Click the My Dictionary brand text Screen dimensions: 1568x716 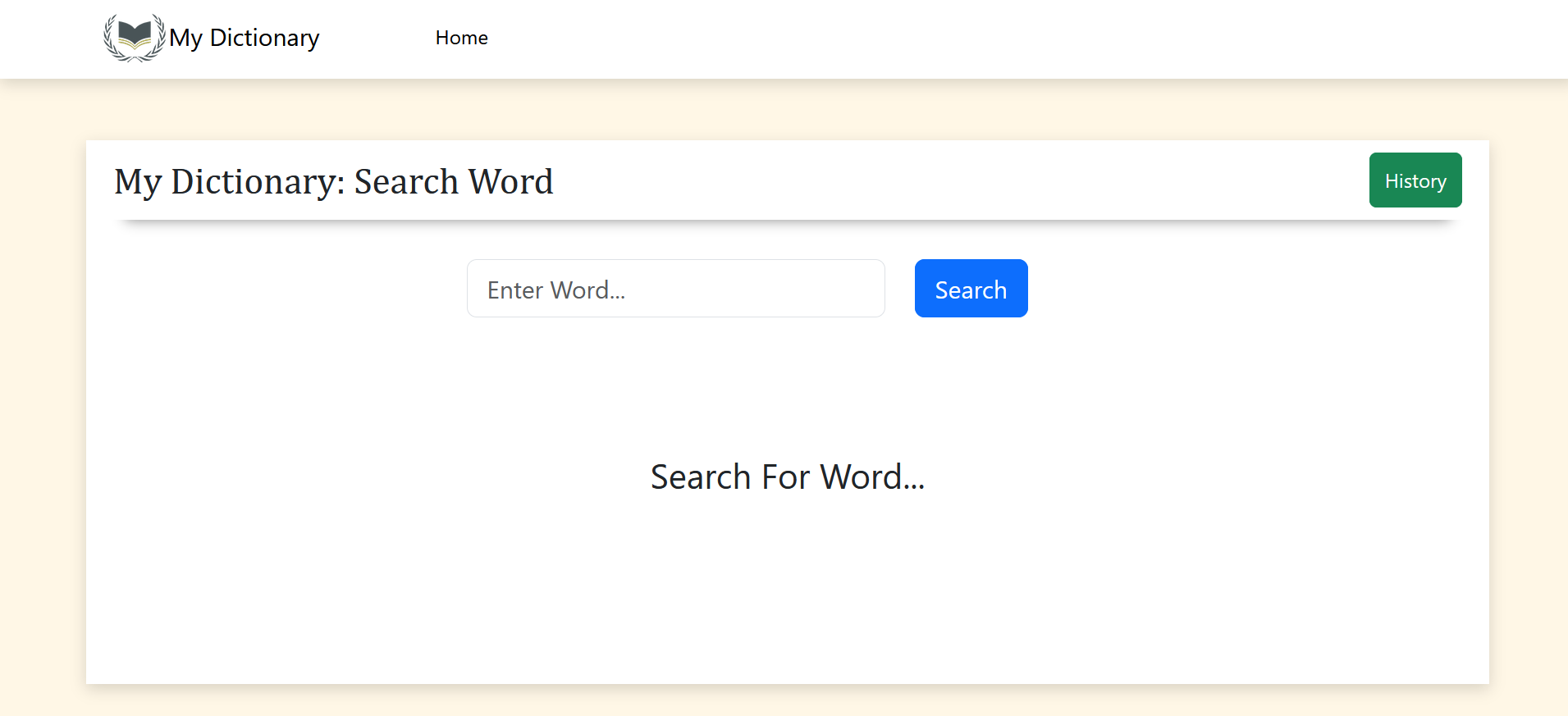coord(244,39)
